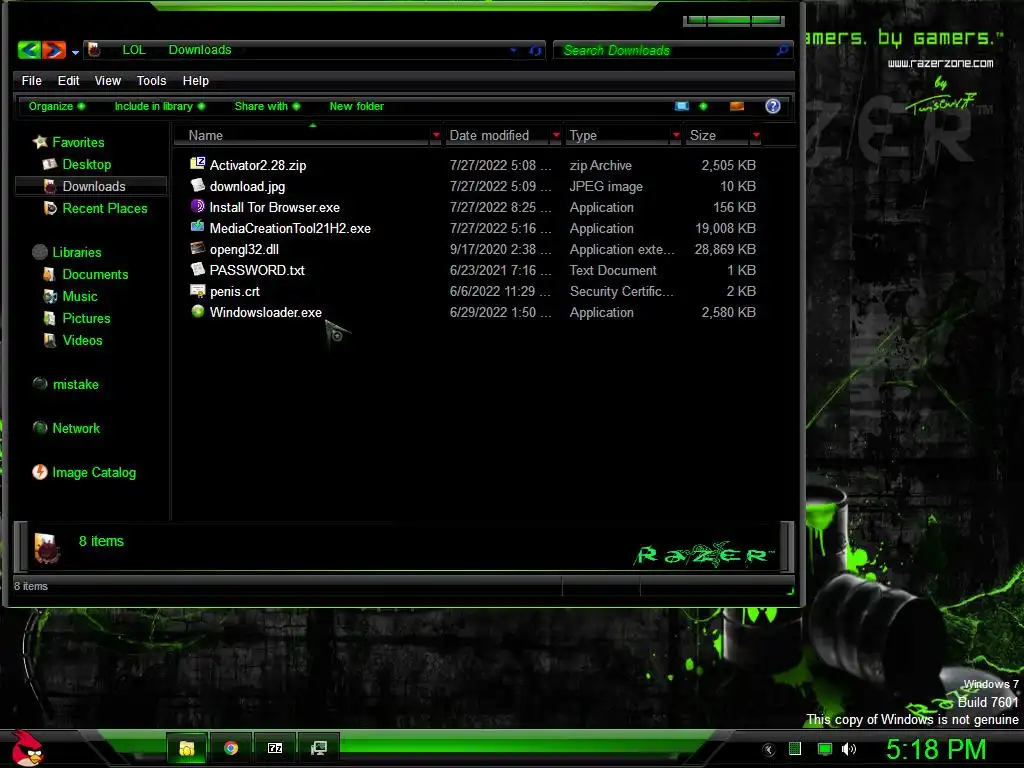This screenshot has height=768, width=1024.
Task: Open the mistake computer node
Action: click(x=75, y=385)
